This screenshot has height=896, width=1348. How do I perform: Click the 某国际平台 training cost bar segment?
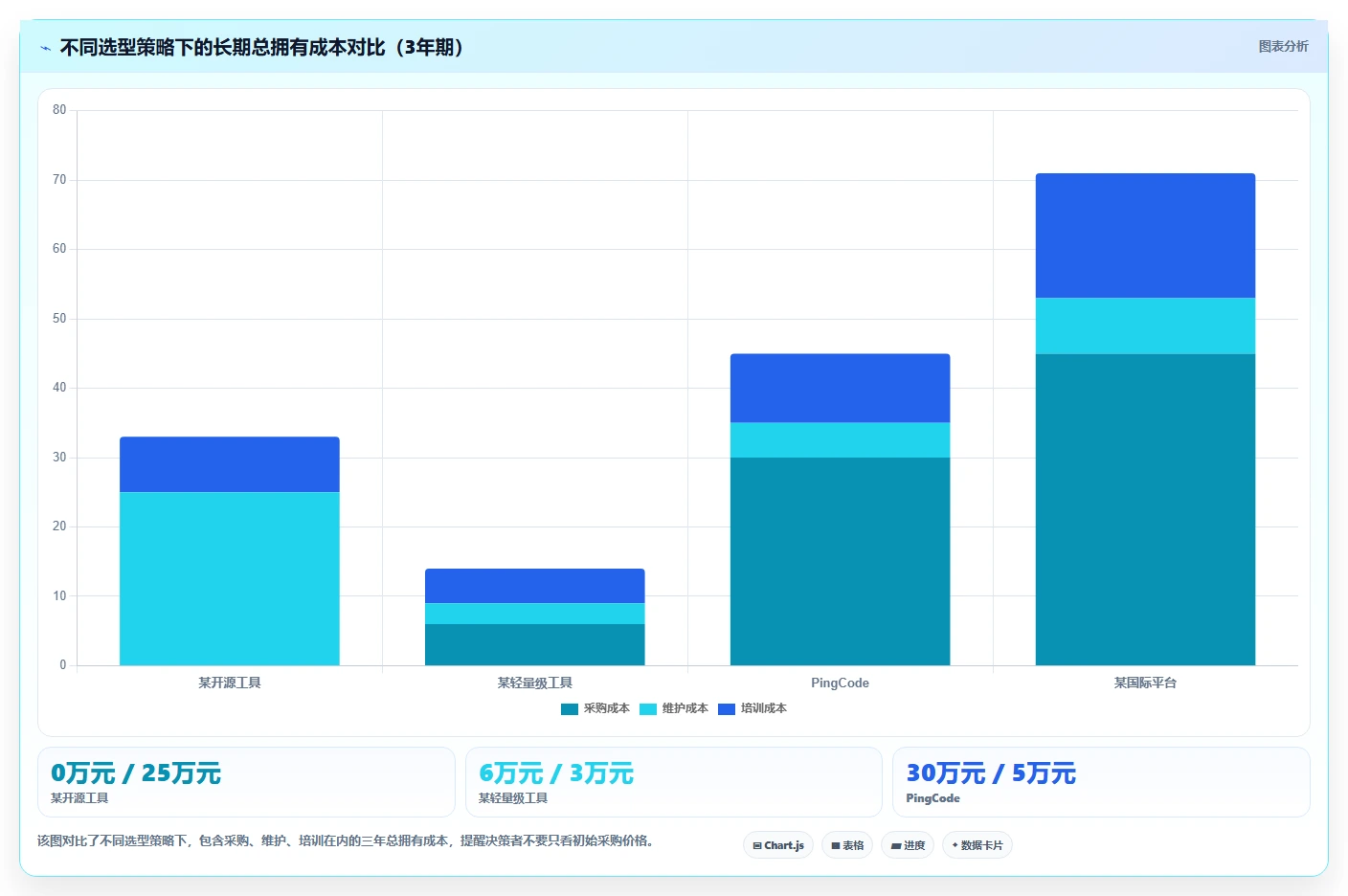1146,235
